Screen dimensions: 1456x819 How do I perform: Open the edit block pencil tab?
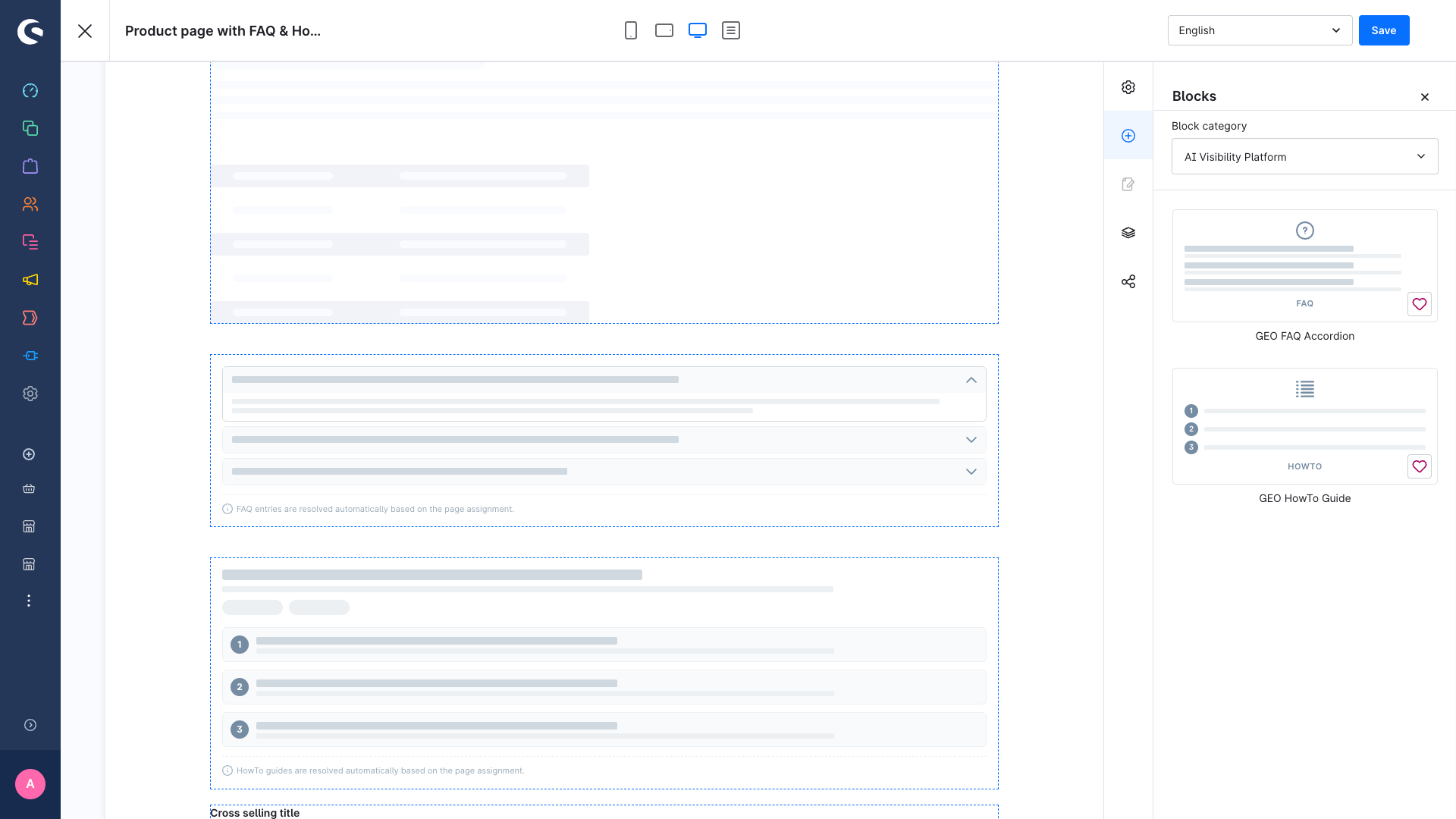pos(1128,184)
